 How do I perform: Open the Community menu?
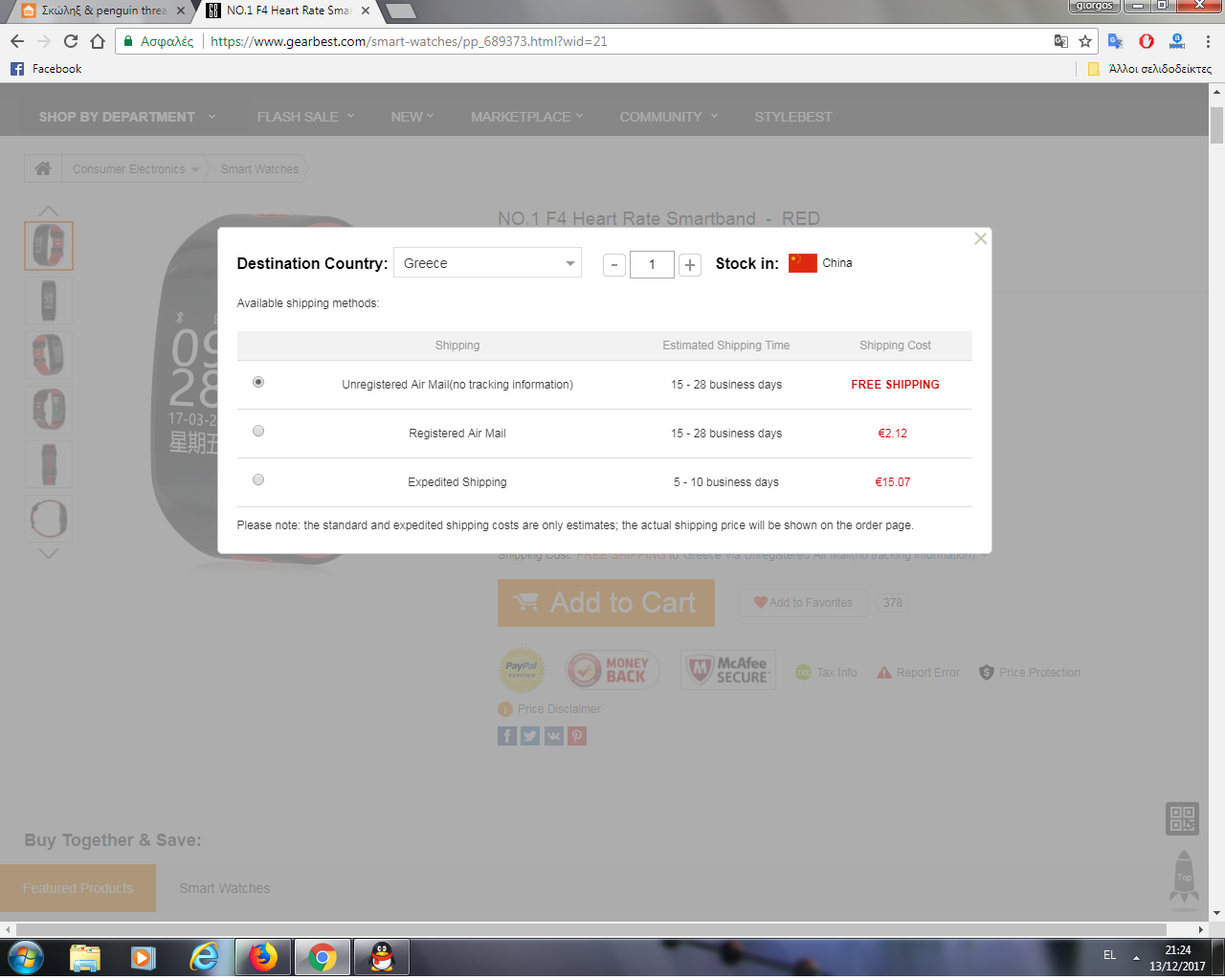669,117
